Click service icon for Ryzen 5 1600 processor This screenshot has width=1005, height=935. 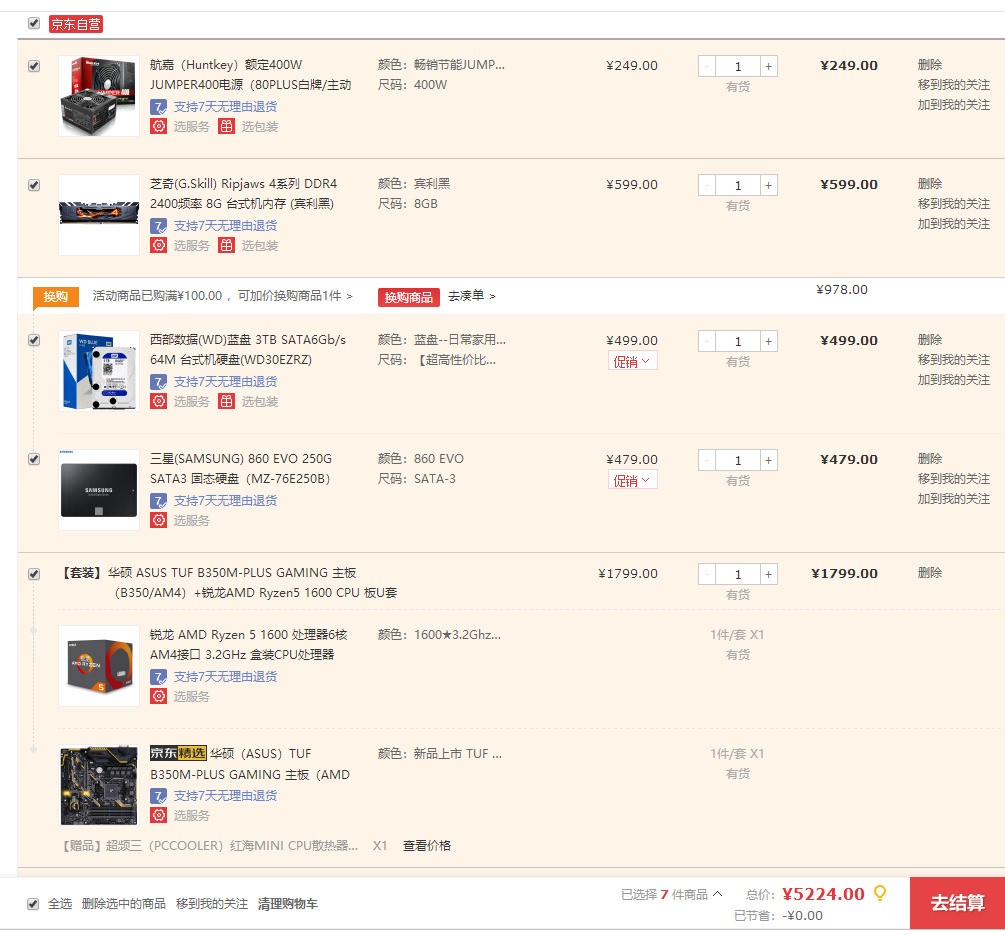[x=158, y=696]
